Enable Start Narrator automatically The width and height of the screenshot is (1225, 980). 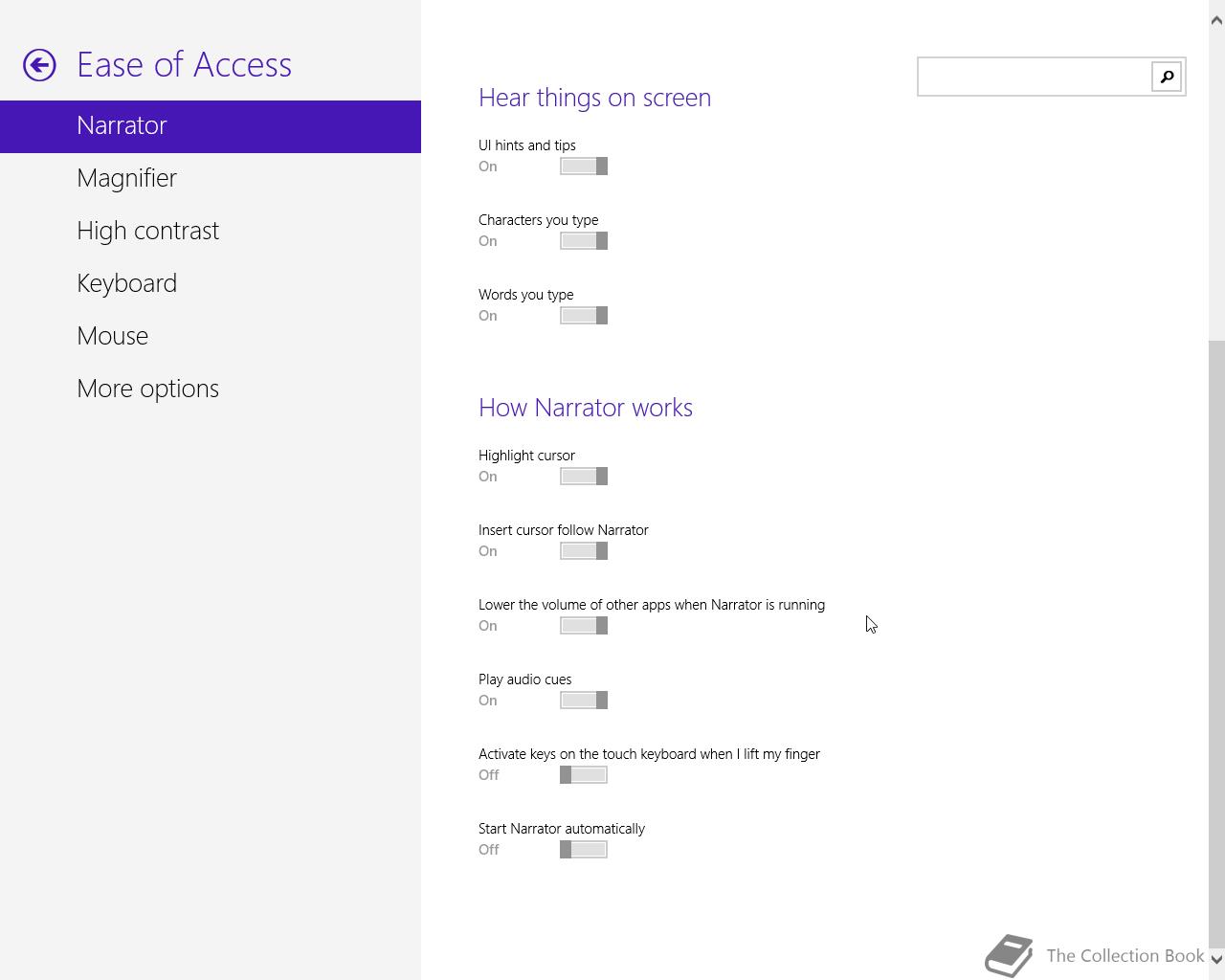584,850
